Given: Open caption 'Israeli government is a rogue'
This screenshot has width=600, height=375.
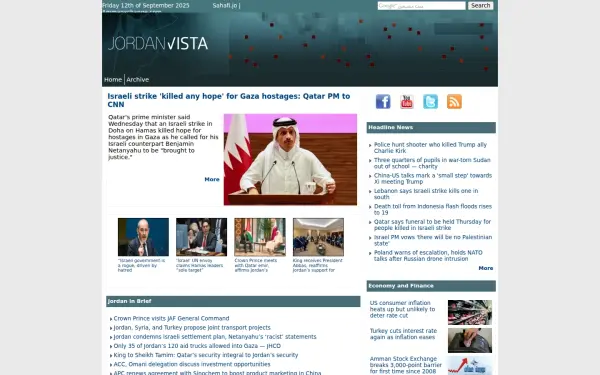Looking at the screenshot, I should pos(142,265).
